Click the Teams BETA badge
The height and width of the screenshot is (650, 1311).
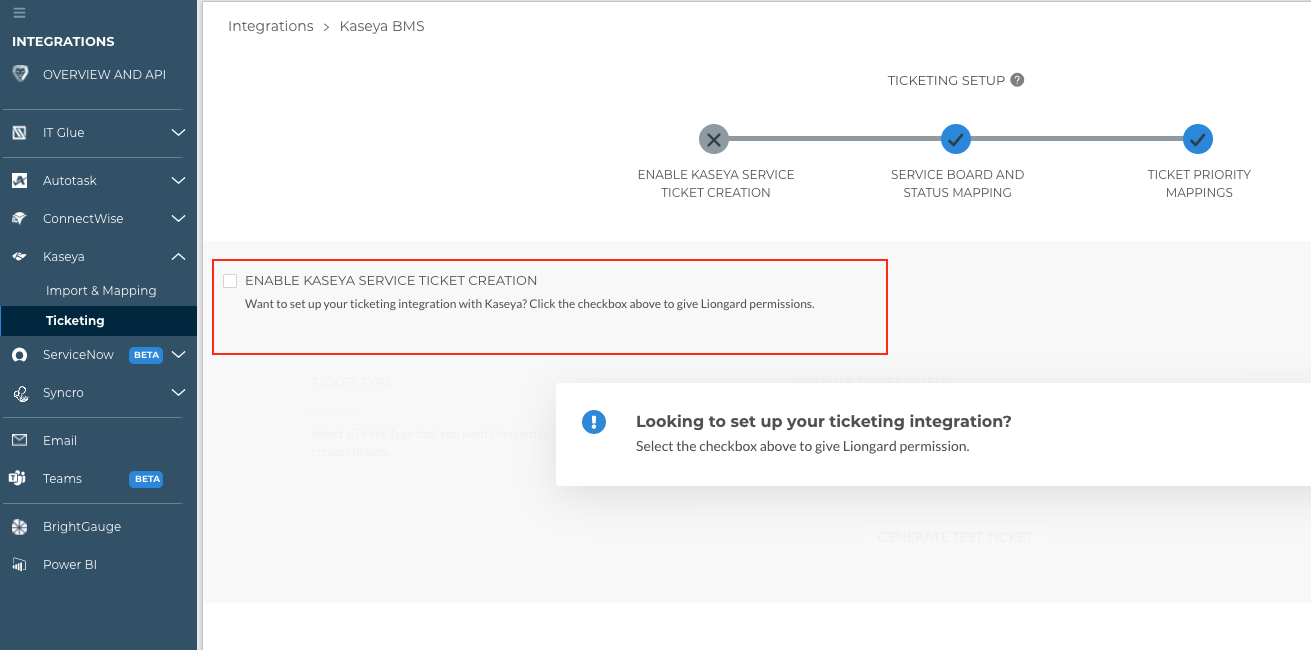tap(146, 479)
